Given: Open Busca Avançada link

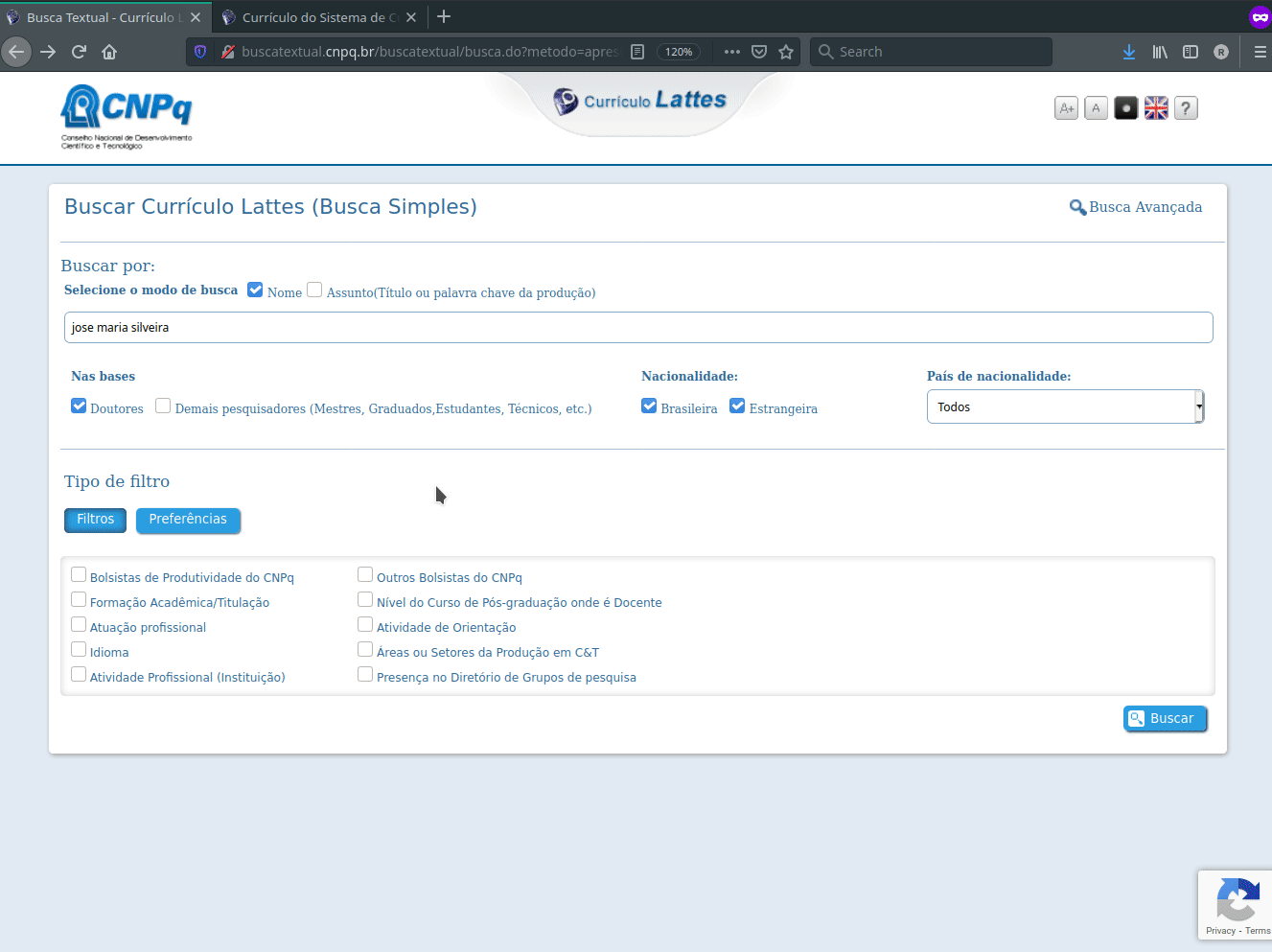Looking at the screenshot, I should click(1136, 207).
